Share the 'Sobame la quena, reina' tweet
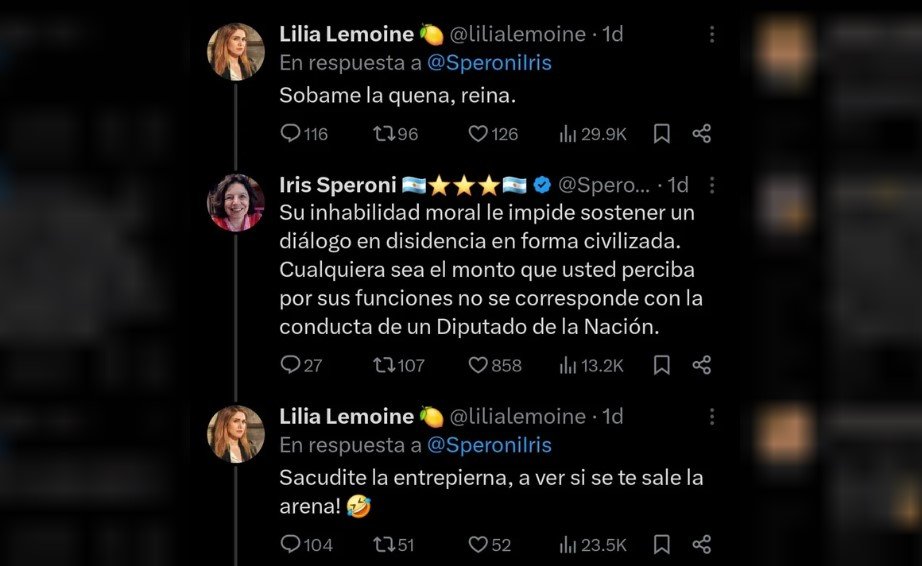922x566 pixels. point(702,133)
